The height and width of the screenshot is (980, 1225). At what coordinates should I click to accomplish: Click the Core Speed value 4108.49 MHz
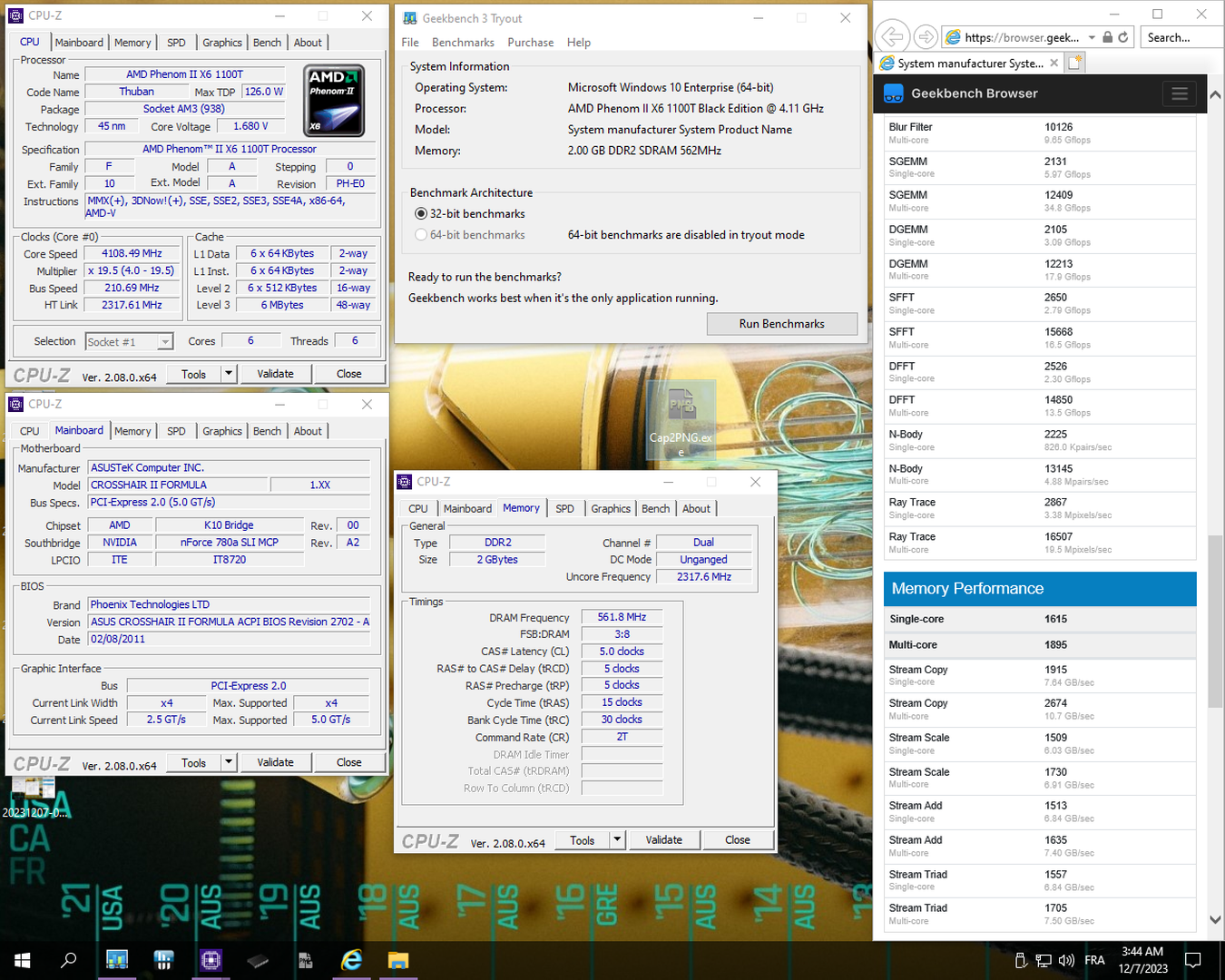point(132,254)
